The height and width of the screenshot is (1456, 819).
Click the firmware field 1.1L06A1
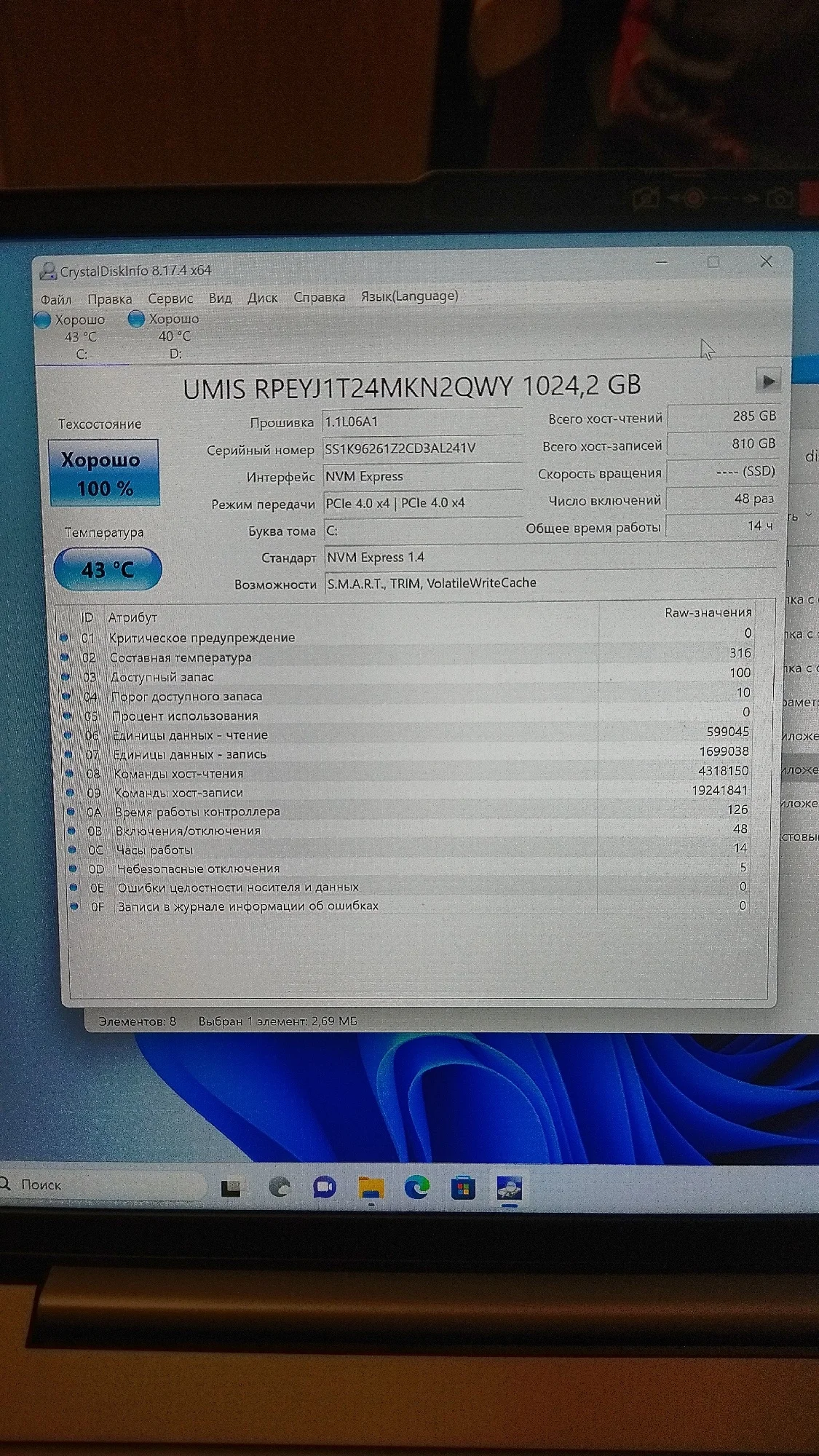tap(422, 422)
